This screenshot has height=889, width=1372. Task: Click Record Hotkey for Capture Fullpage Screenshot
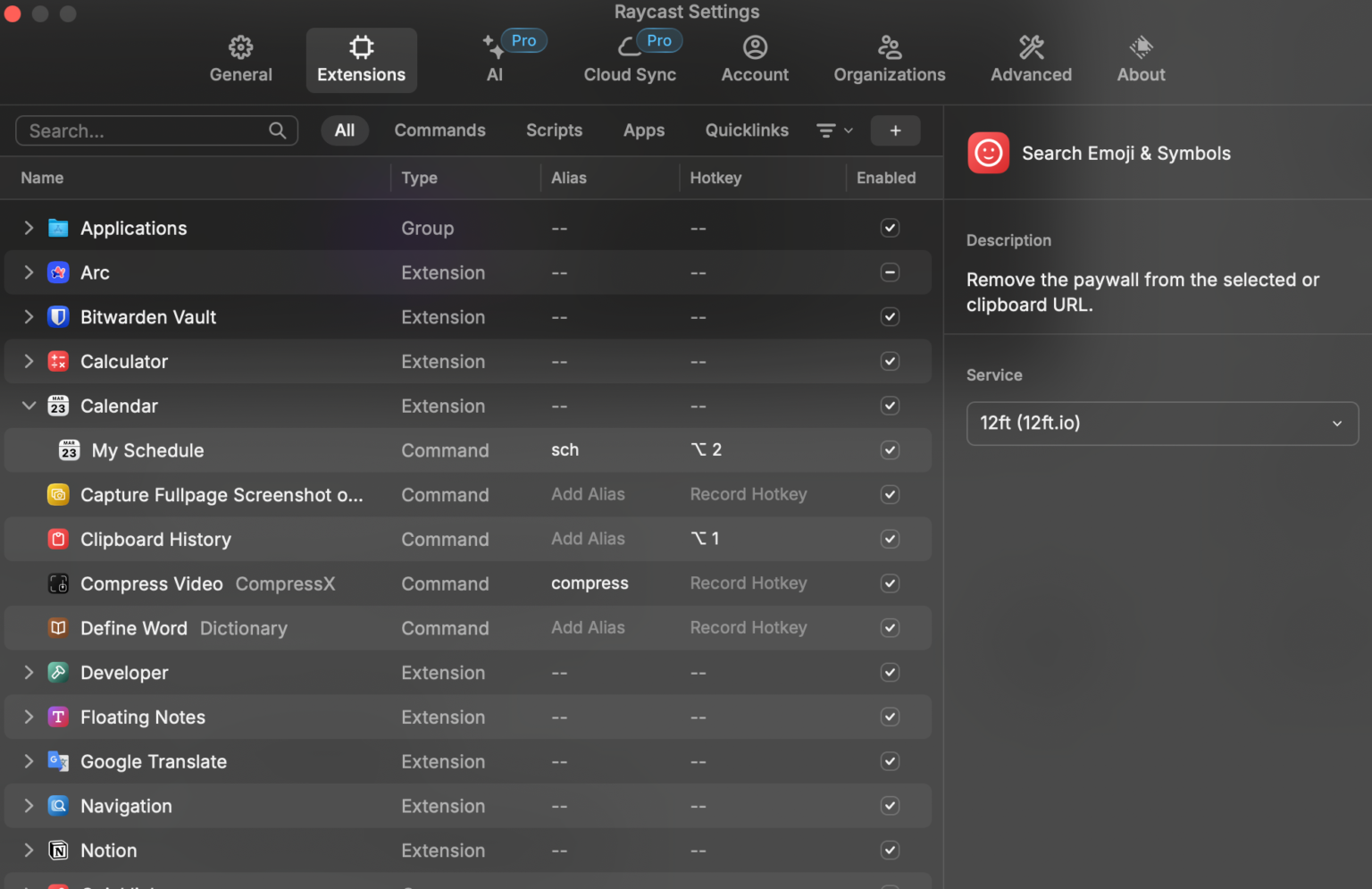(x=748, y=495)
